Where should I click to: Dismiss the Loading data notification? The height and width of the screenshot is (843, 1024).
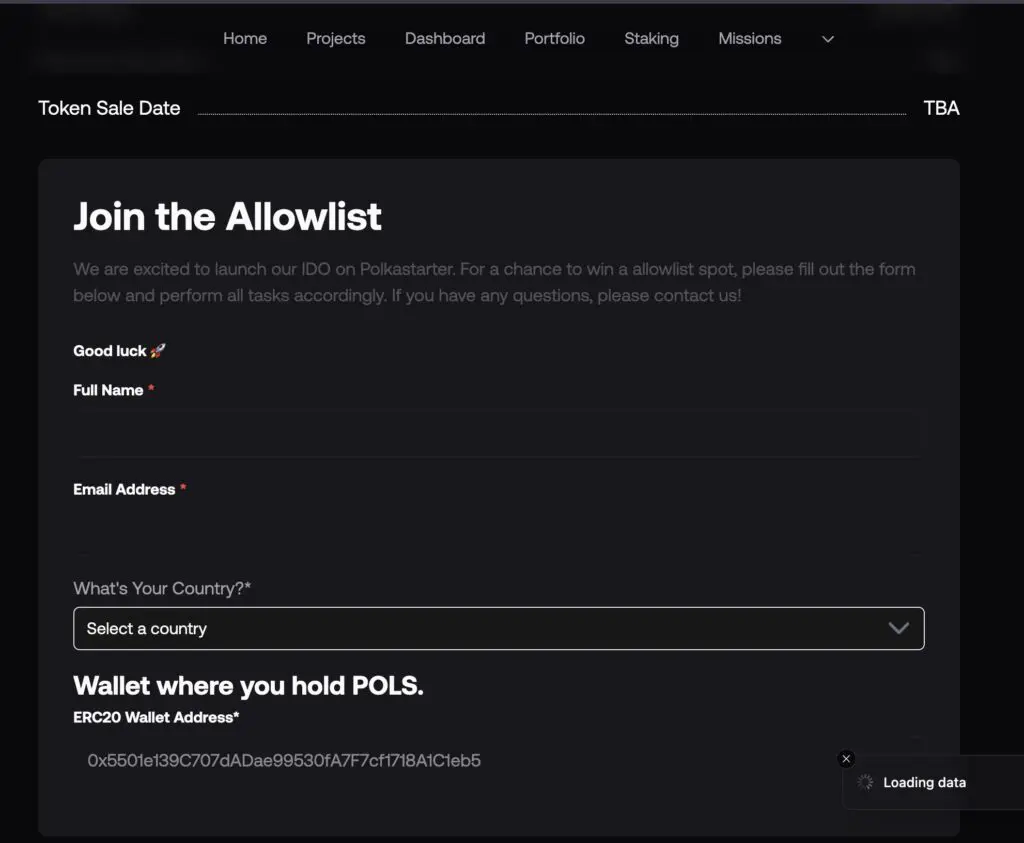(x=846, y=759)
